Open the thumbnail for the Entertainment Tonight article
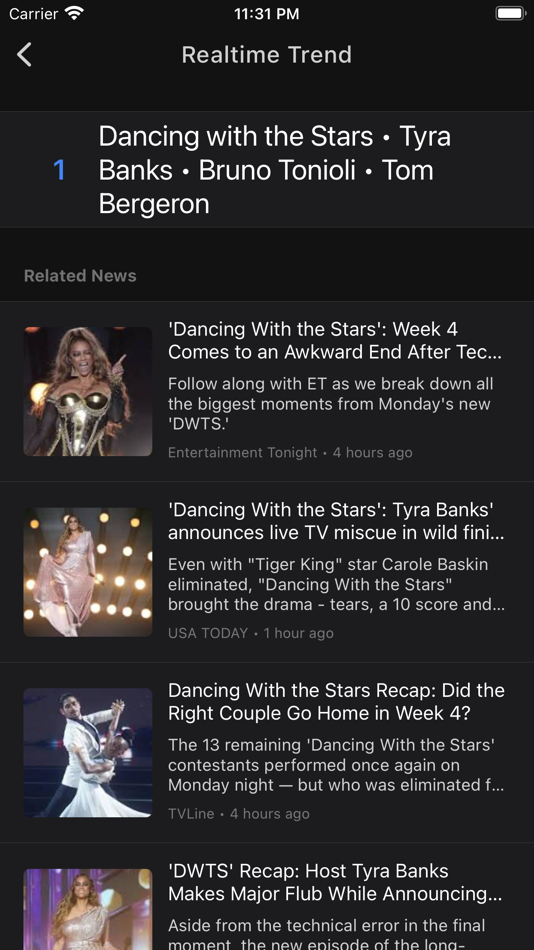The width and height of the screenshot is (534, 950). [88, 391]
